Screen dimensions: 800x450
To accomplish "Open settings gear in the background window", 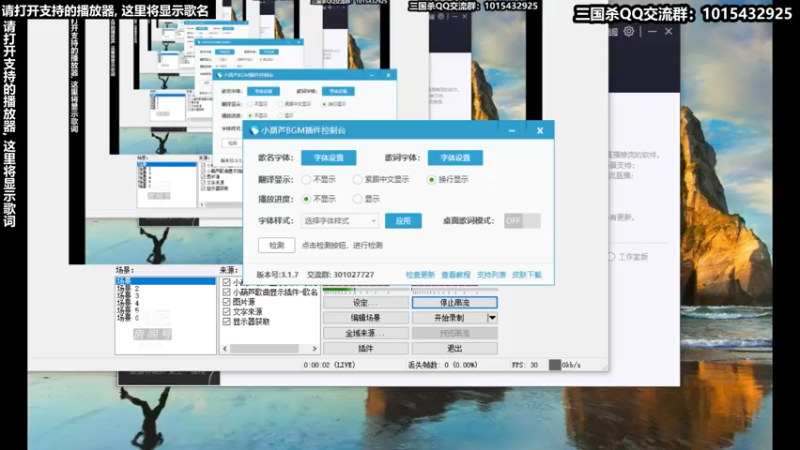I will click(629, 32).
